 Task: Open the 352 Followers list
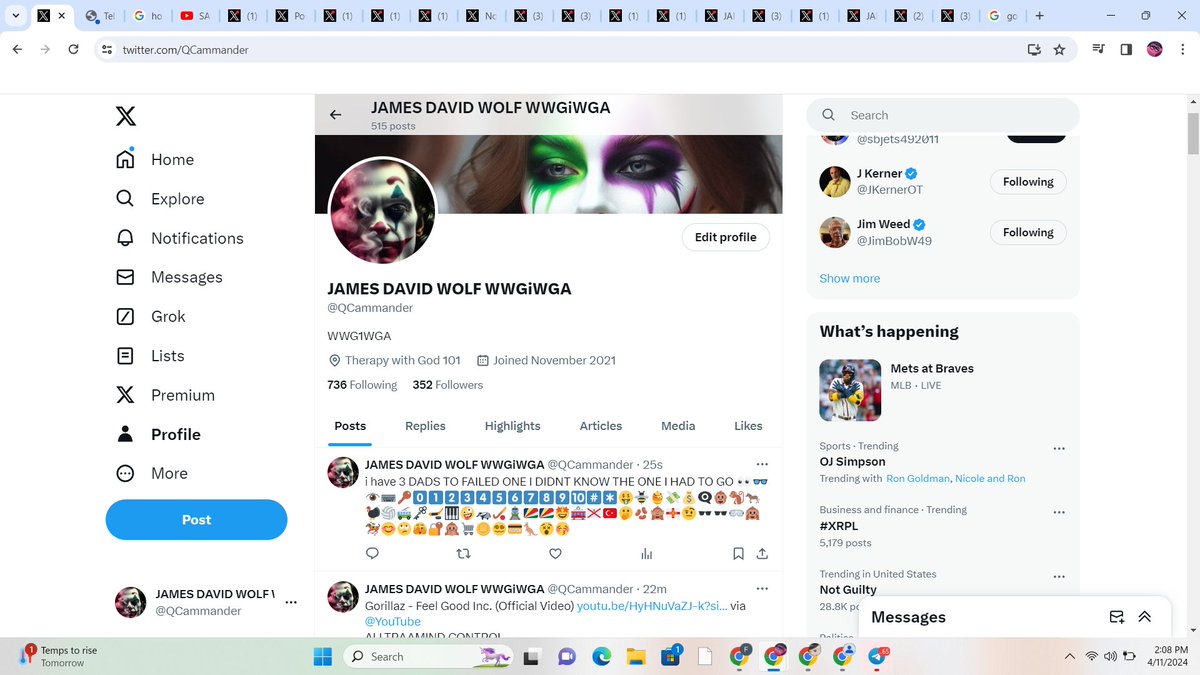(x=447, y=385)
